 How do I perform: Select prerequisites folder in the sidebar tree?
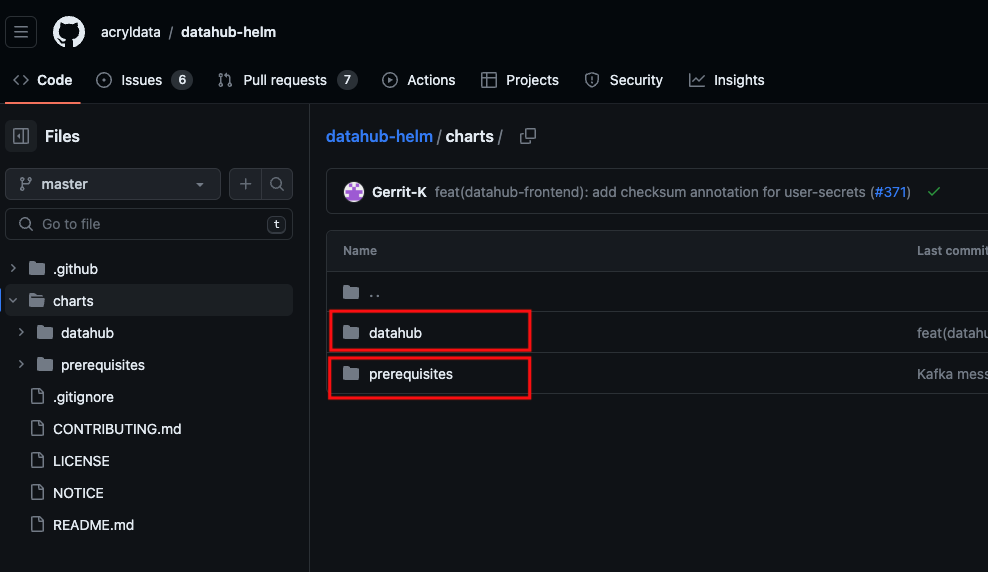tap(103, 365)
